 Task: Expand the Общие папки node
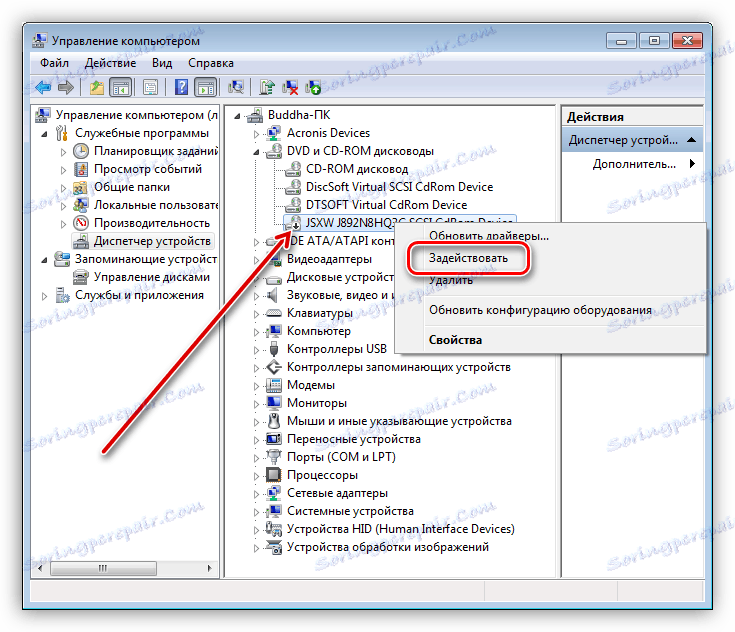click(x=63, y=188)
